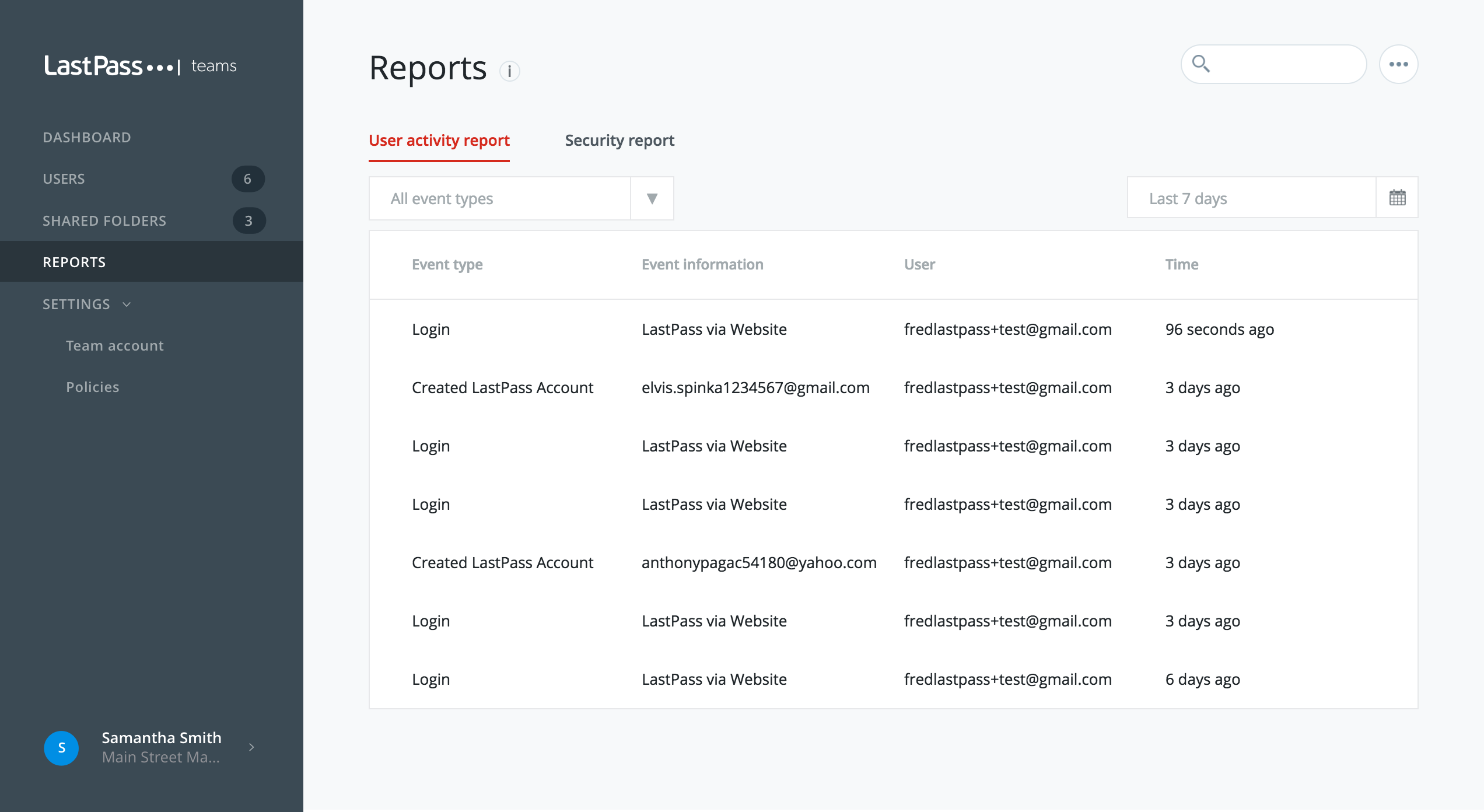The height and width of the screenshot is (812, 1484).
Task: Expand the All event types dropdown arrow
Action: (652, 198)
